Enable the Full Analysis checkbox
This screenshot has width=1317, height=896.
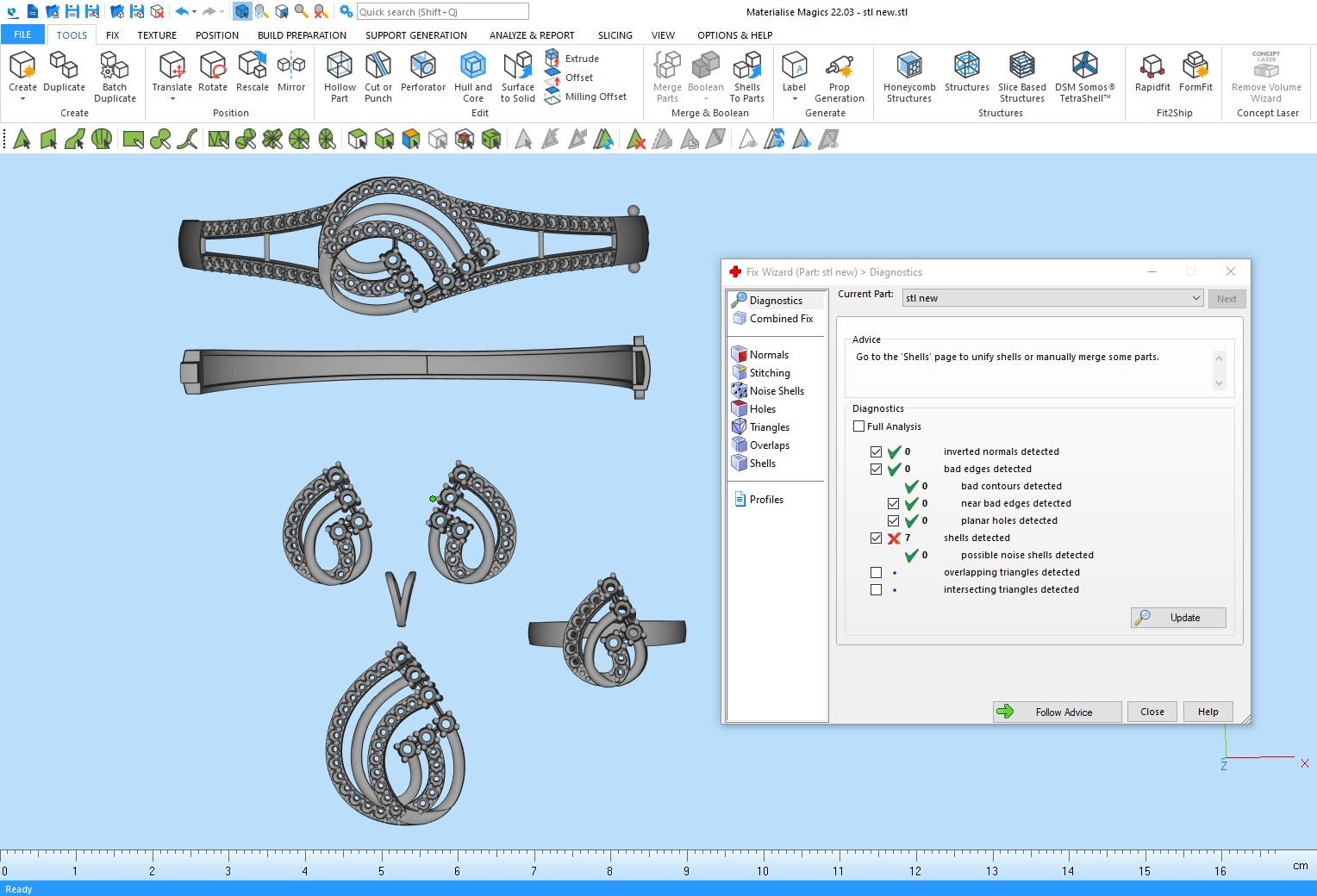pyautogui.click(x=859, y=426)
